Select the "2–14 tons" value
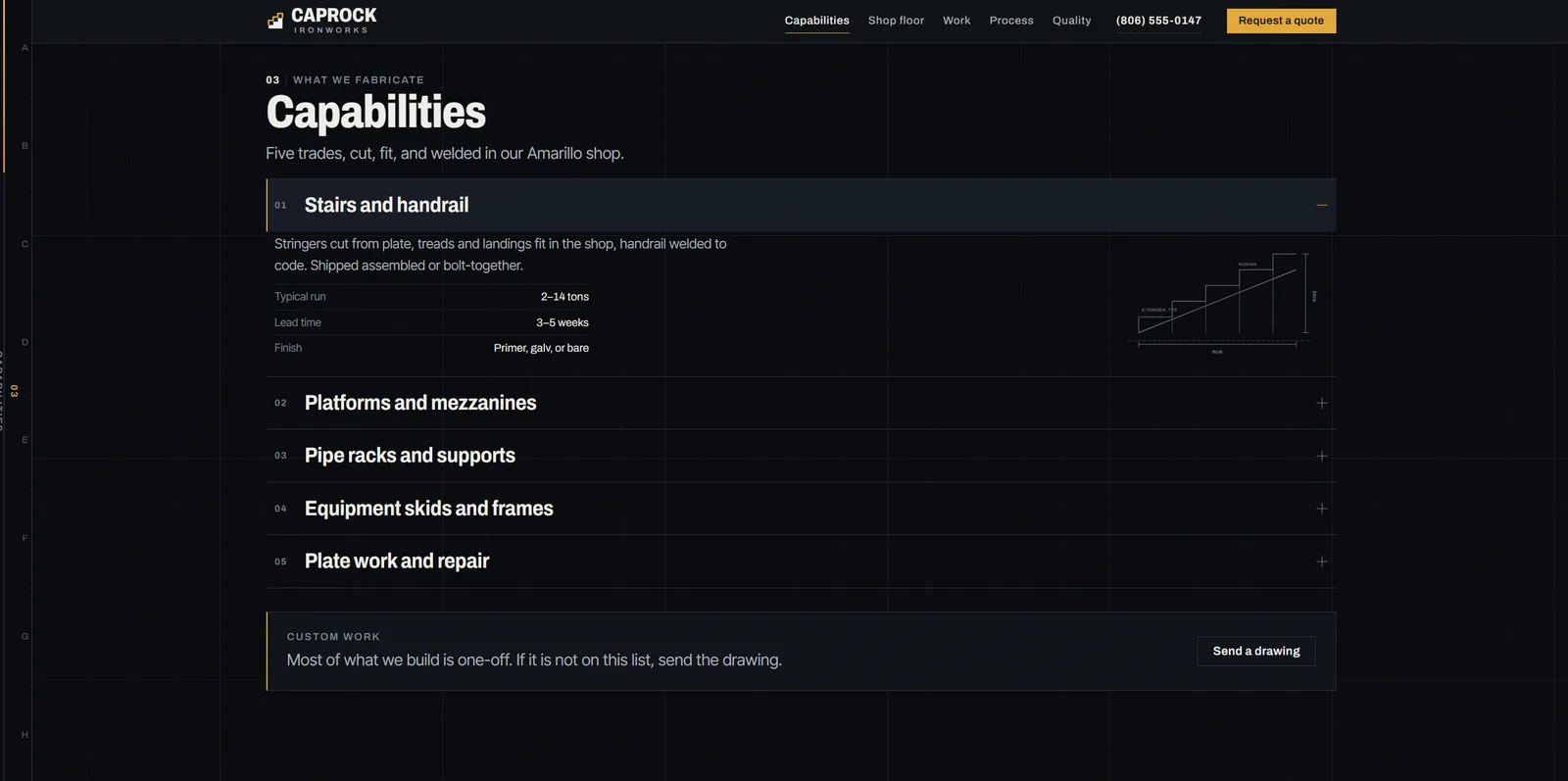 pyautogui.click(x=564, y=297)
